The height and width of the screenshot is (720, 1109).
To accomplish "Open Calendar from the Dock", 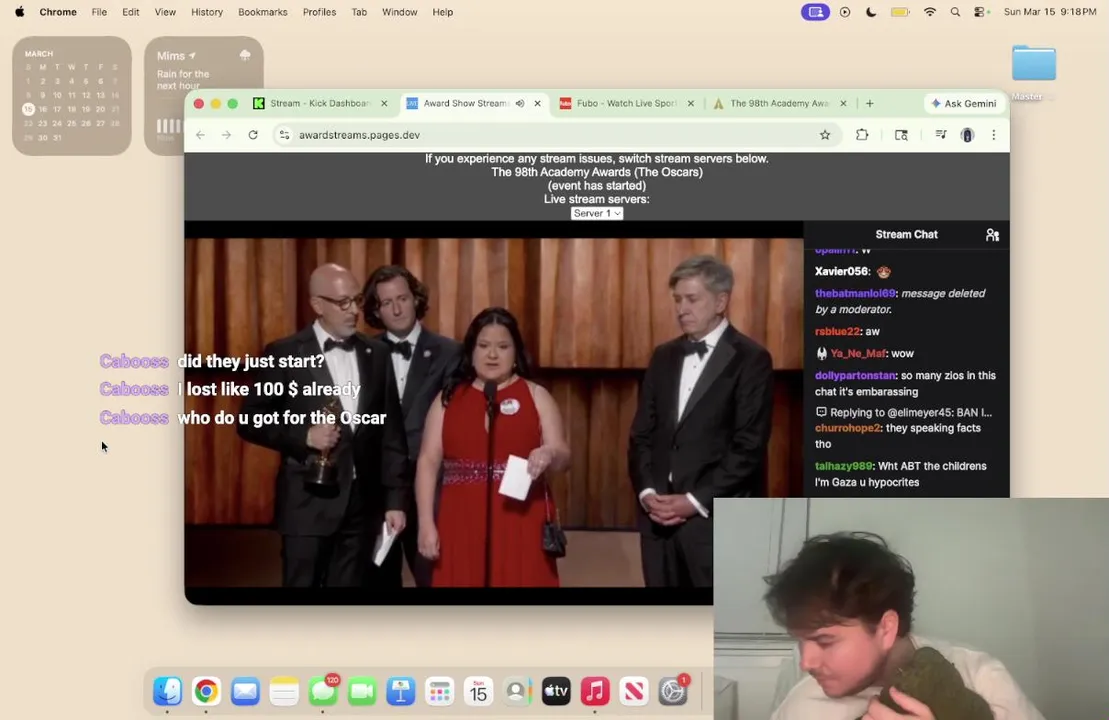I will click(x=478, y=691).
